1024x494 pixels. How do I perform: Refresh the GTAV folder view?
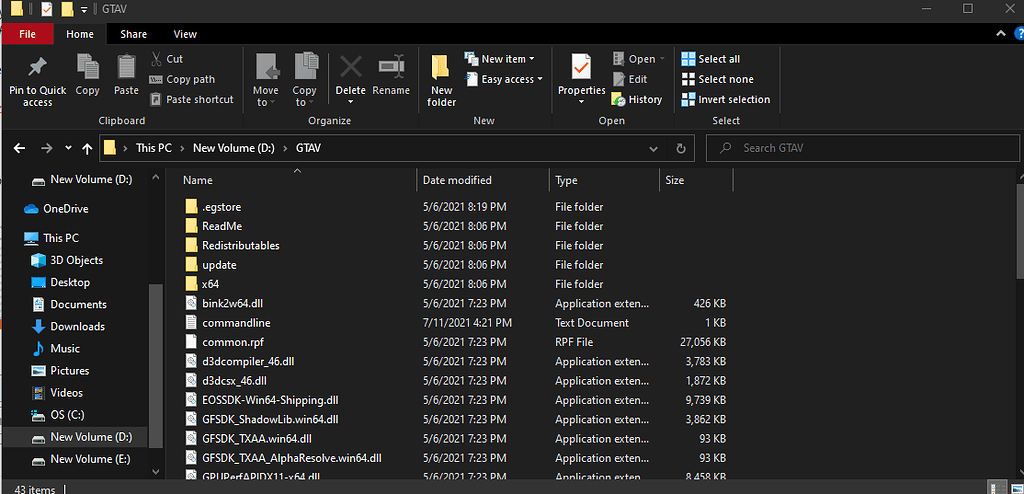click(x=680, y=148)
